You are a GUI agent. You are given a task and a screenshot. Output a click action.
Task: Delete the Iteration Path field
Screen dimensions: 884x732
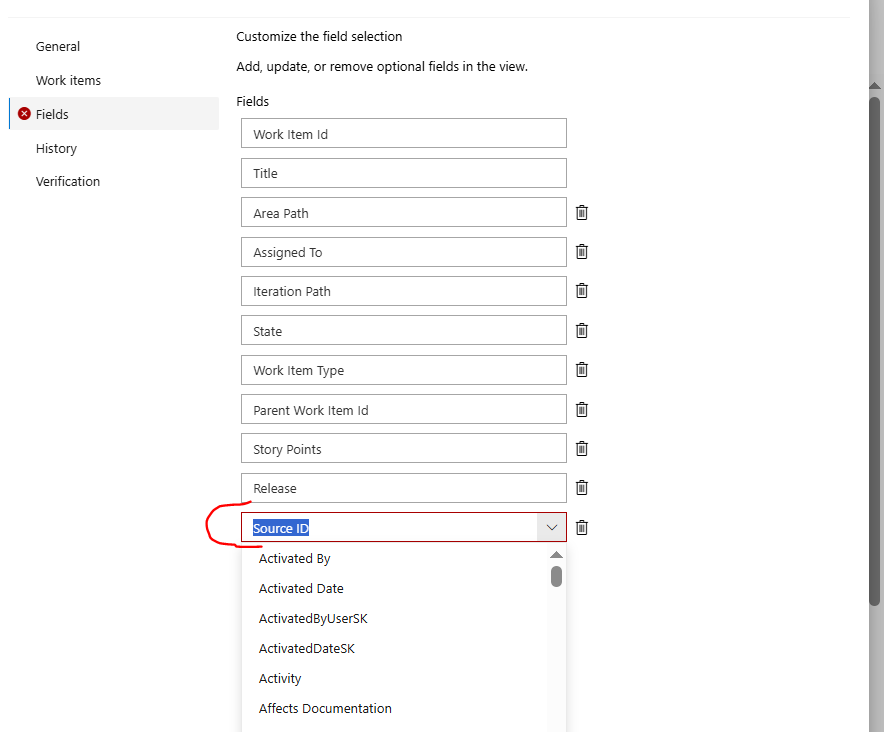coord(581,290)
